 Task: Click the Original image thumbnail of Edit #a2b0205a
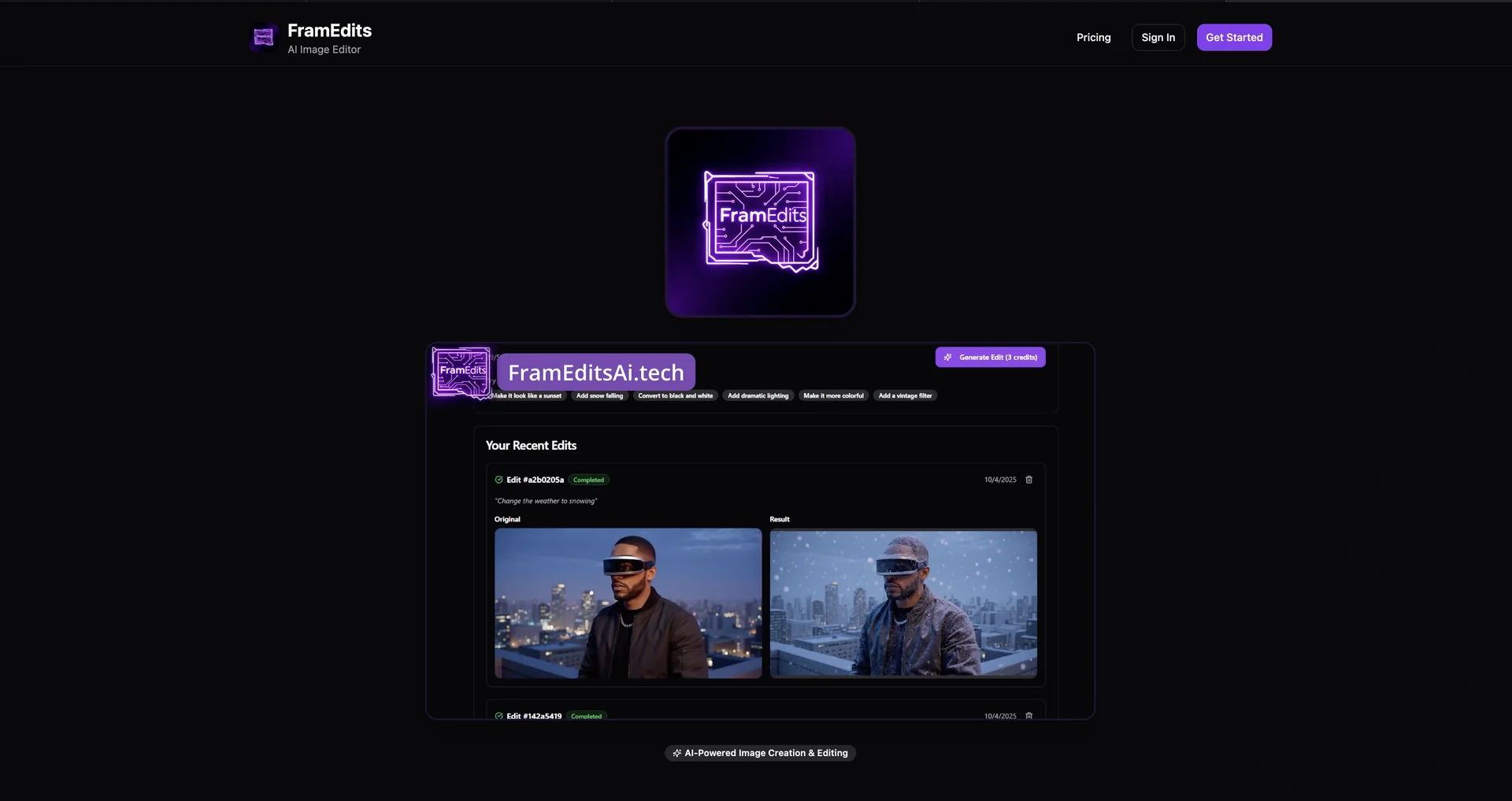(x=628, y=603)
